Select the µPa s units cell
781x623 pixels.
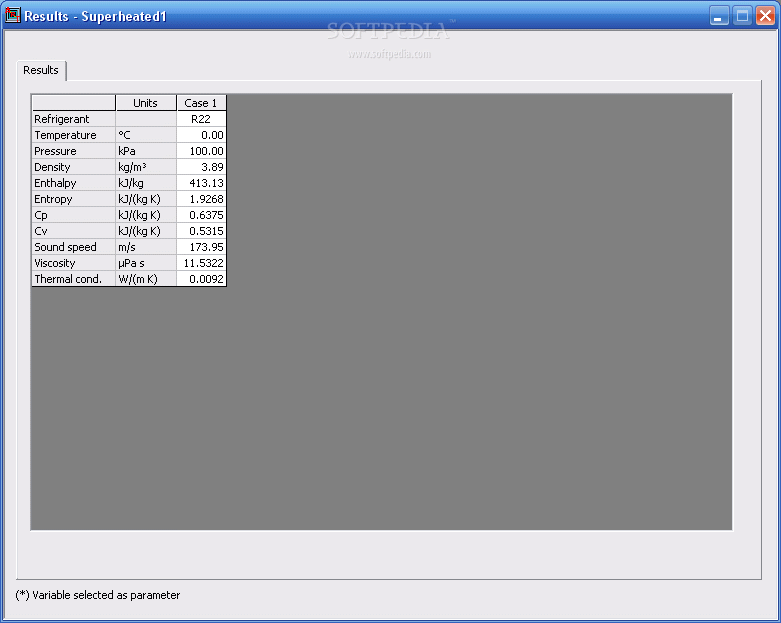[146, 262]
